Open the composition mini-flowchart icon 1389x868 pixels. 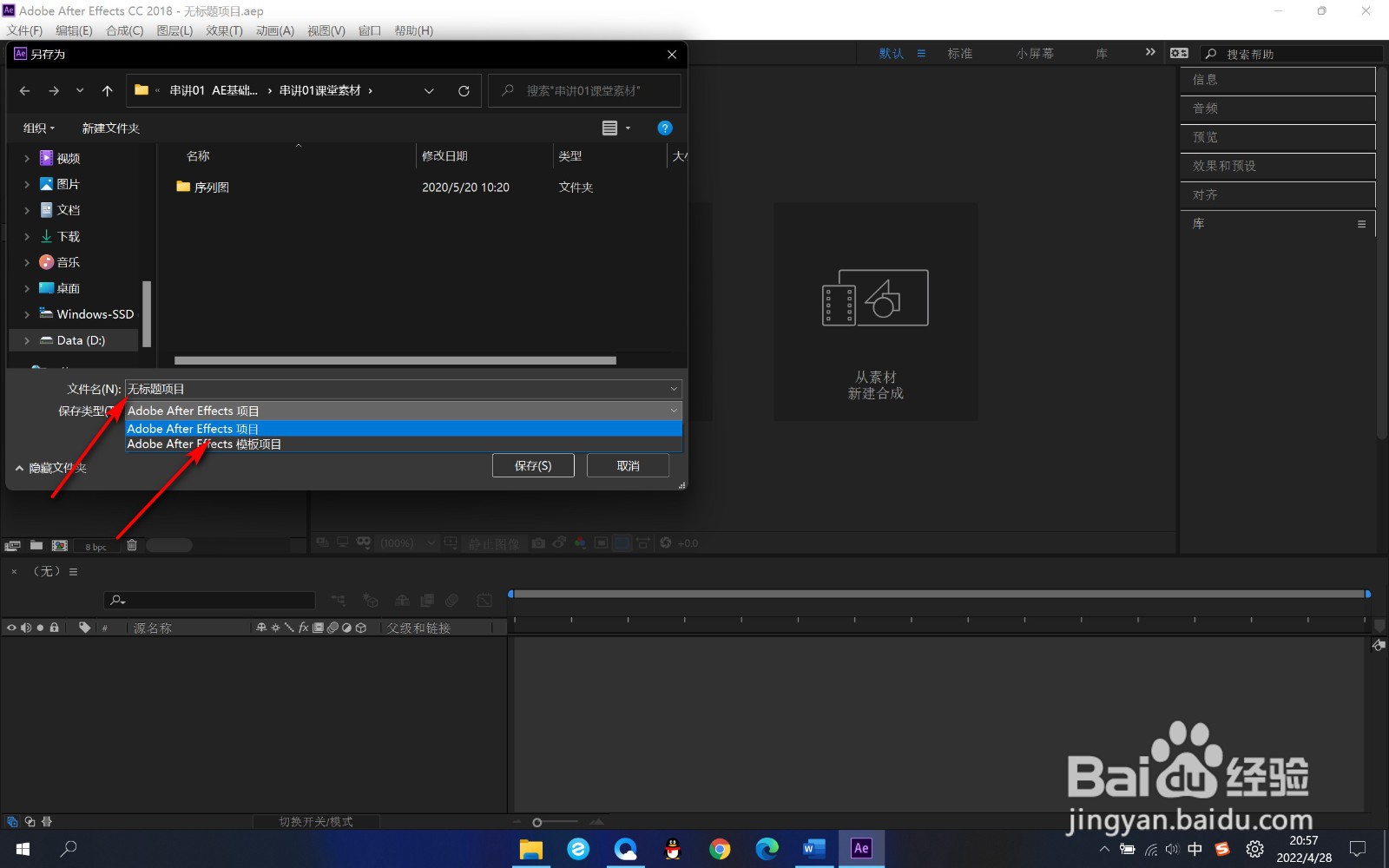click(338, 600)
